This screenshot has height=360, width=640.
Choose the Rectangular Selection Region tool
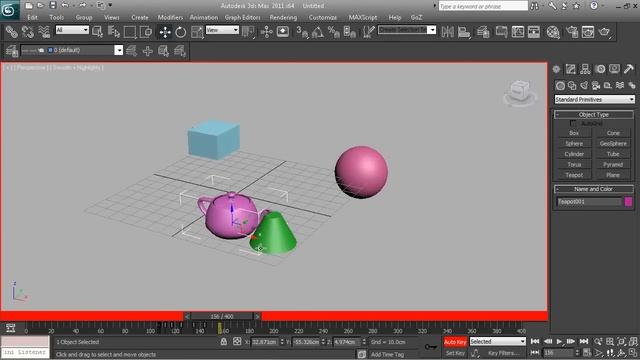tap(130, 31)
